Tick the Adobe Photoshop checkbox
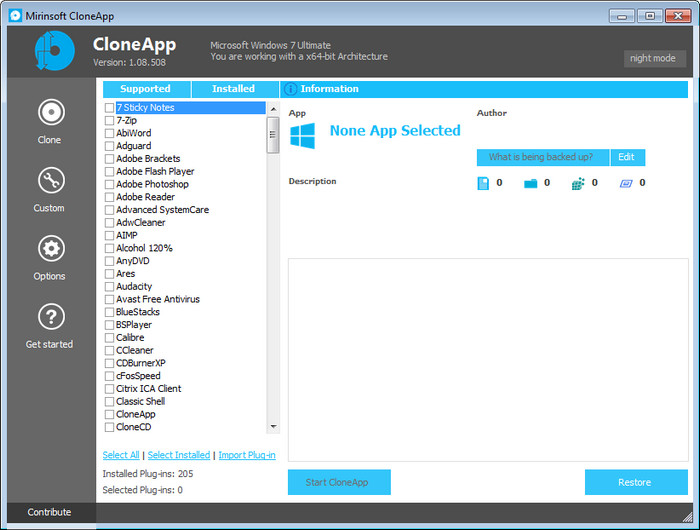 click(109, 184)
